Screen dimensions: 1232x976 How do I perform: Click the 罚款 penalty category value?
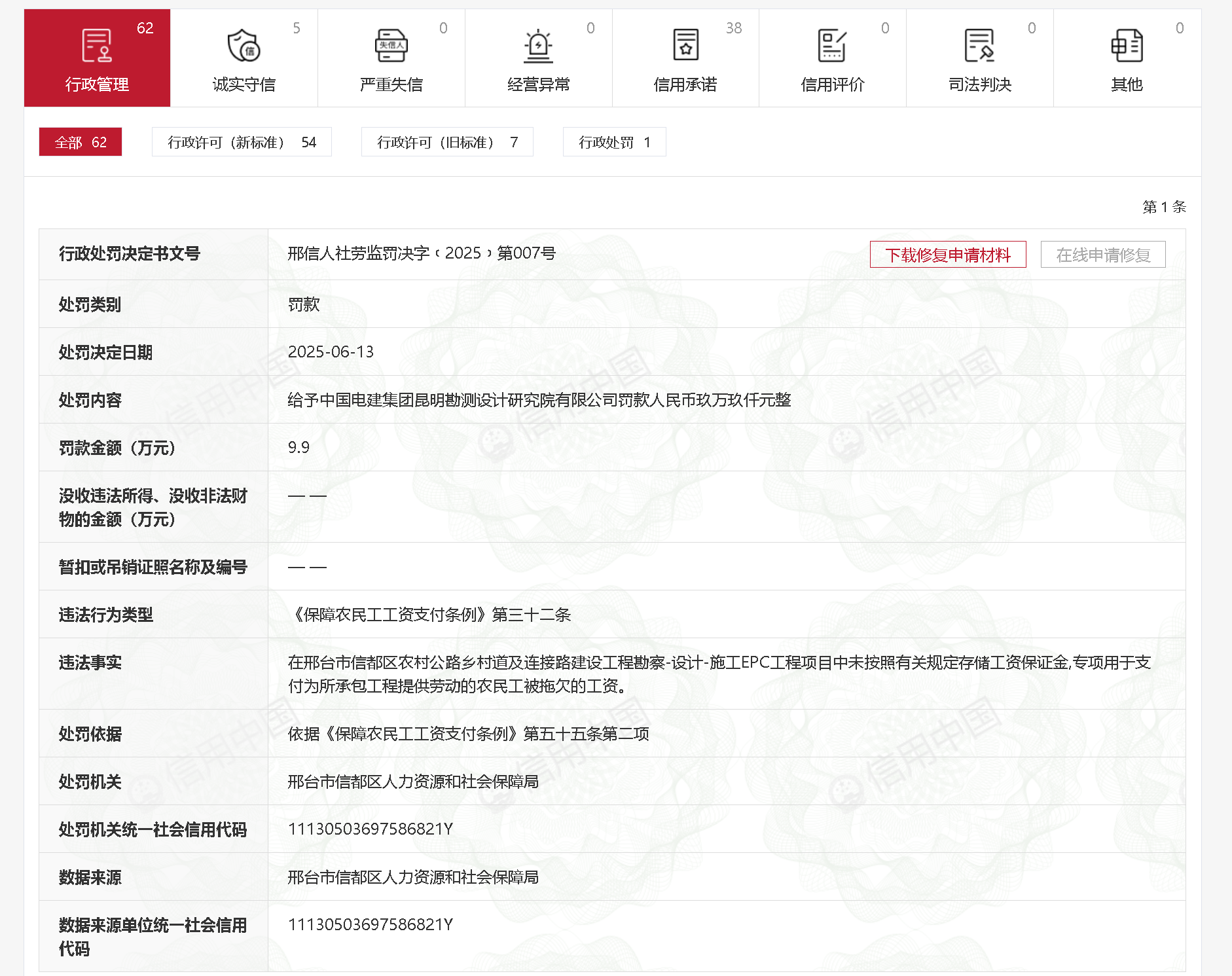(x=304, y=304)
